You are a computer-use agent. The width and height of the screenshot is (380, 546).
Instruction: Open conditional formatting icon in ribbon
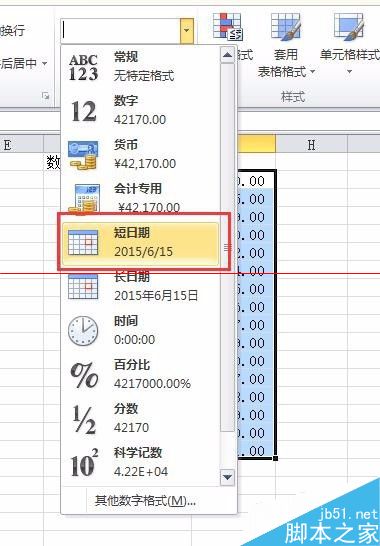[x=228, y=26]
